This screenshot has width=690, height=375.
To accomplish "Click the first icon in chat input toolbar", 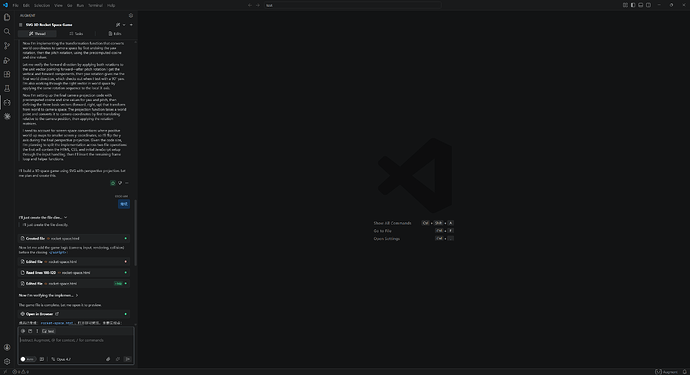I will coord(23,331).
